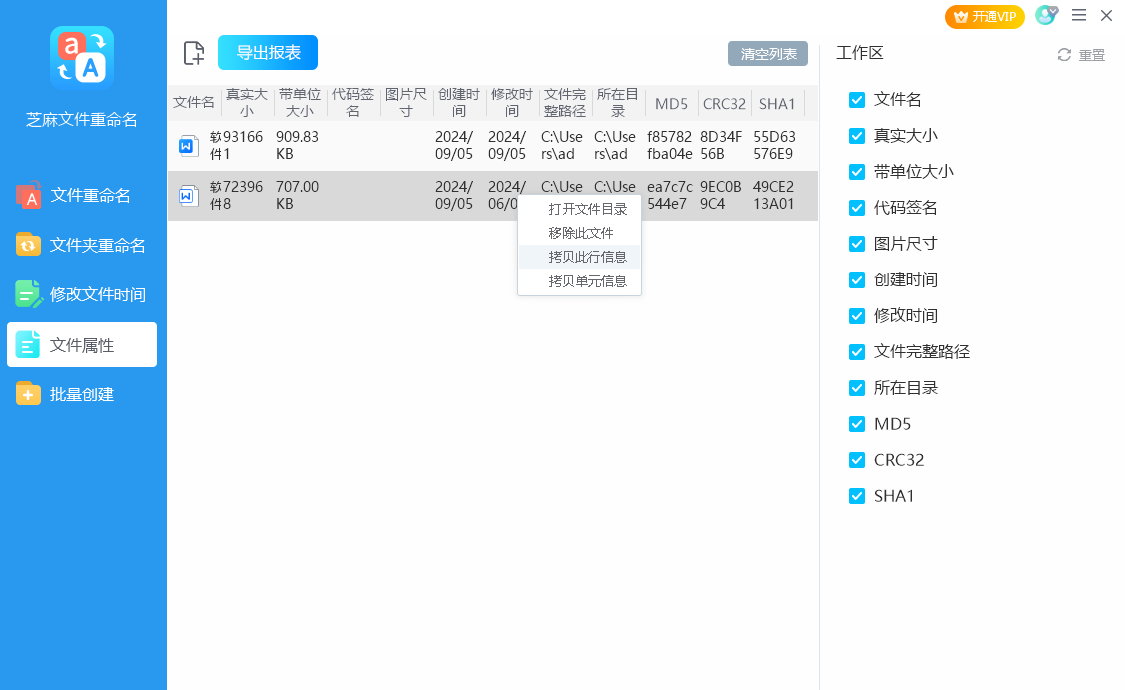Choose 拷贝此行信息 in context menu
Image resolution: width=1125 pixels, height=690 pixels.
pos(587,257)
